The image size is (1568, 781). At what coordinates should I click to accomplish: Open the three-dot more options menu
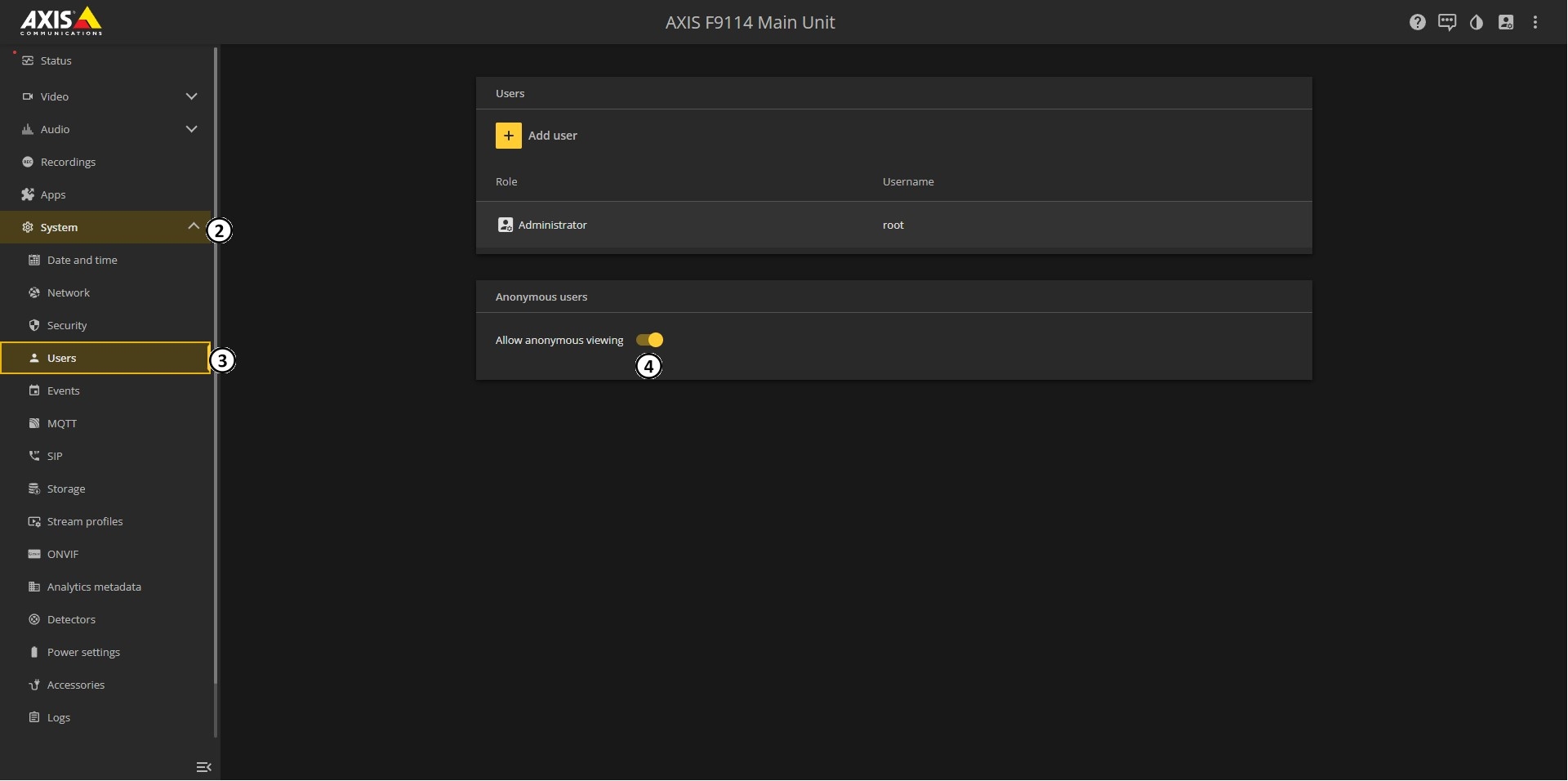(x=1535, y=22)
